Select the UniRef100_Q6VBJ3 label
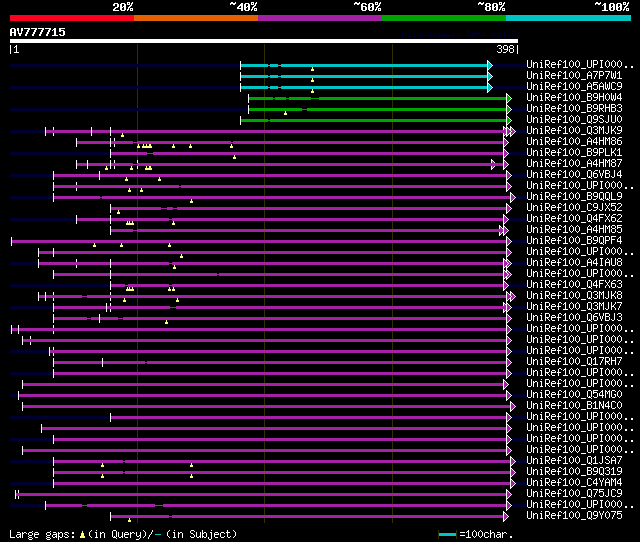 point(574,318)
